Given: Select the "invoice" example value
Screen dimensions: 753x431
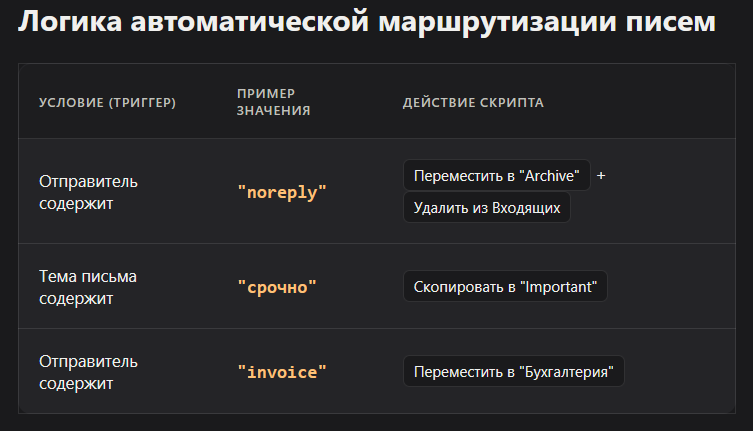Looking at the screenshot, I should point(282,372).
